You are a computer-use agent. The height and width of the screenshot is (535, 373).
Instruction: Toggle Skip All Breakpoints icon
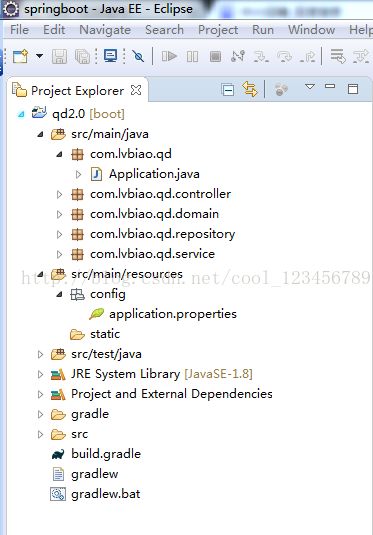coord(138,56)
